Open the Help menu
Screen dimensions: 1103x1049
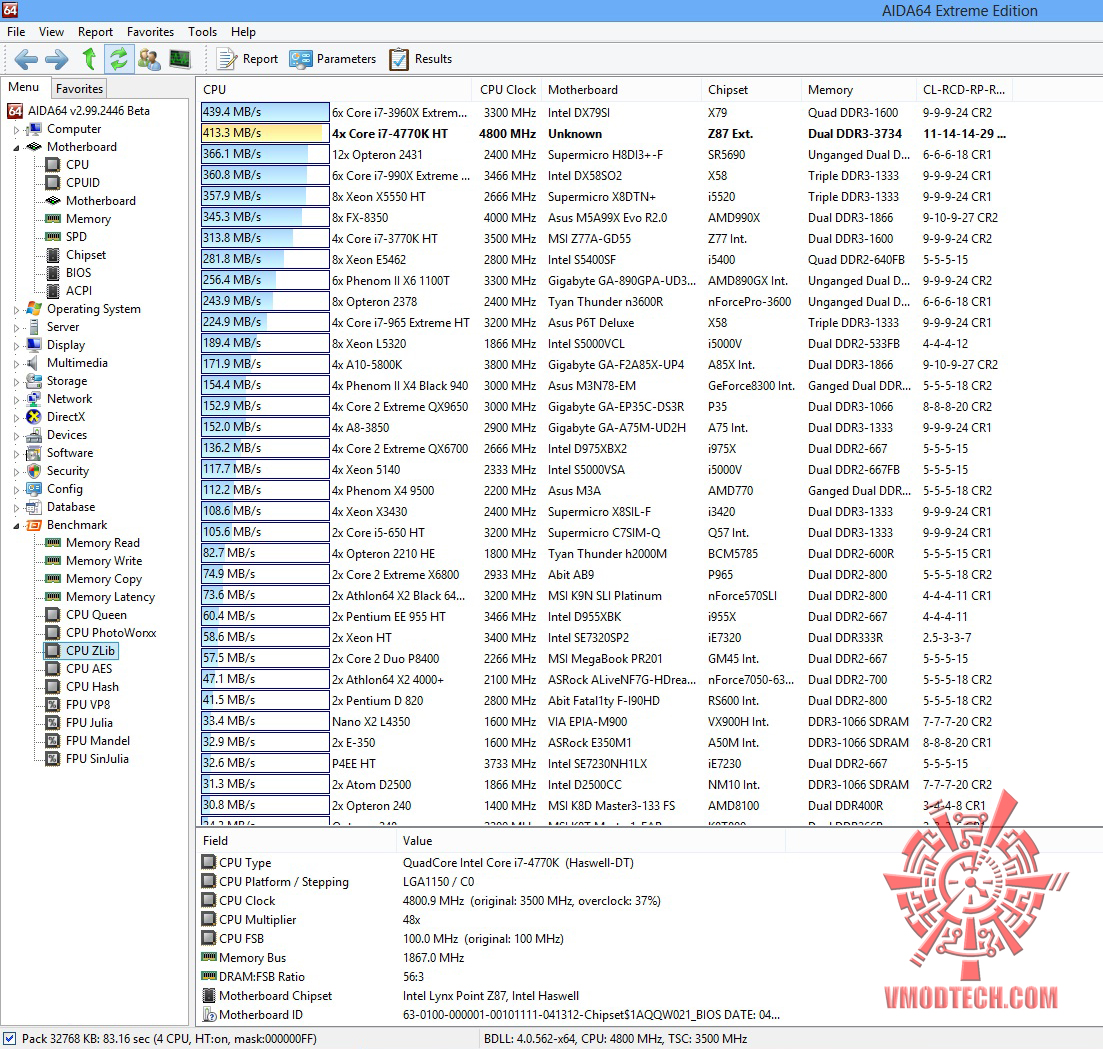[243, 32]
